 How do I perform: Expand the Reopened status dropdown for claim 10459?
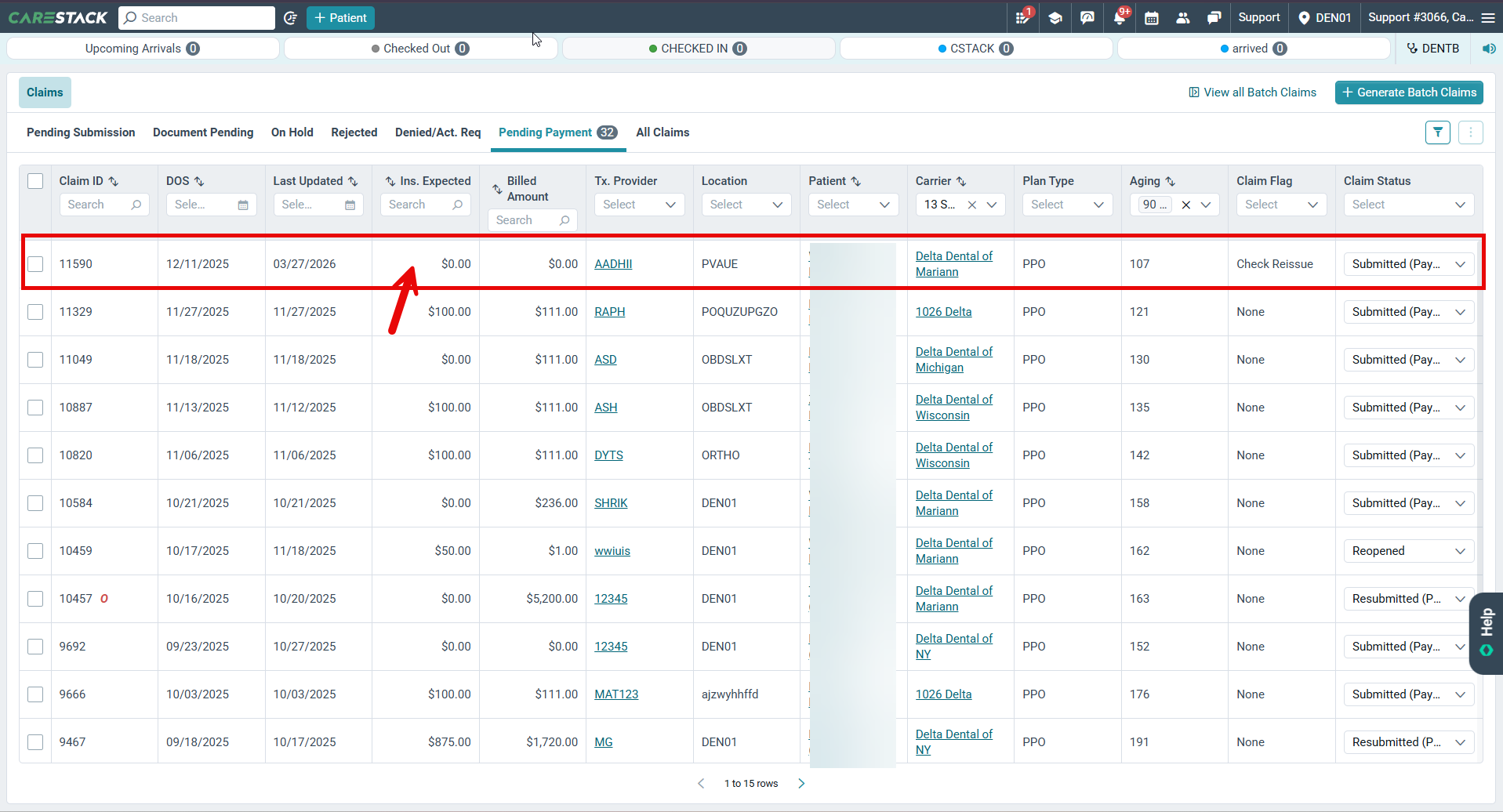point(1409,551)
